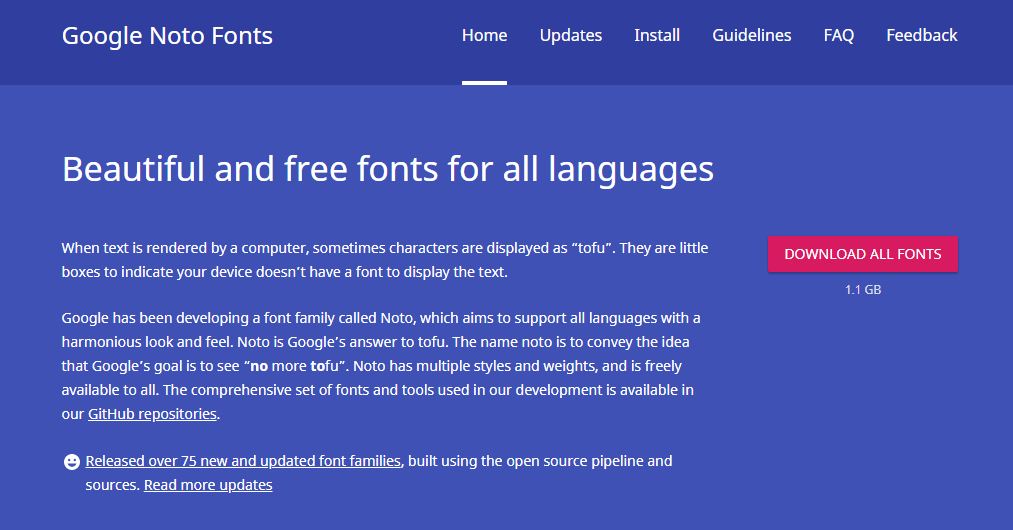Click the '1.1 GB' size label

tap(863, 290)
